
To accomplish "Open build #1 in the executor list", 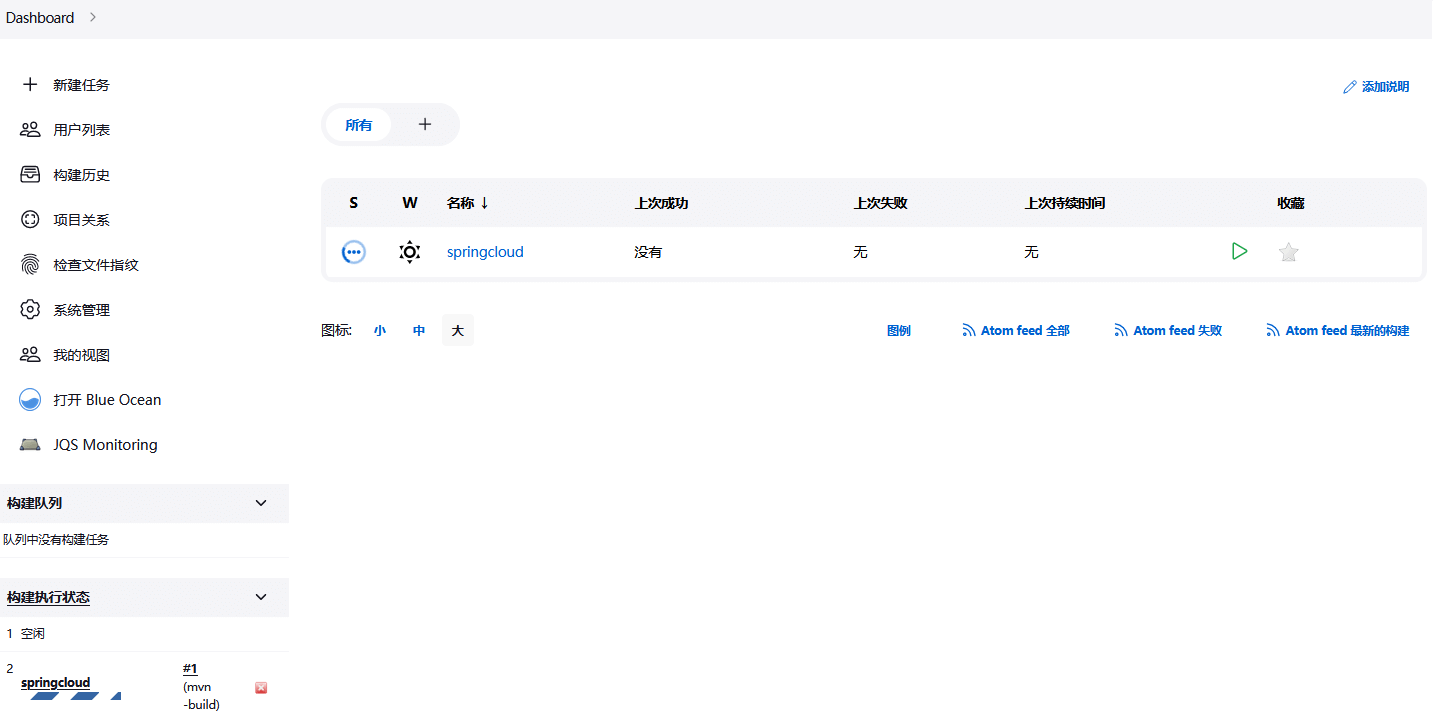I will click(190, 668).
